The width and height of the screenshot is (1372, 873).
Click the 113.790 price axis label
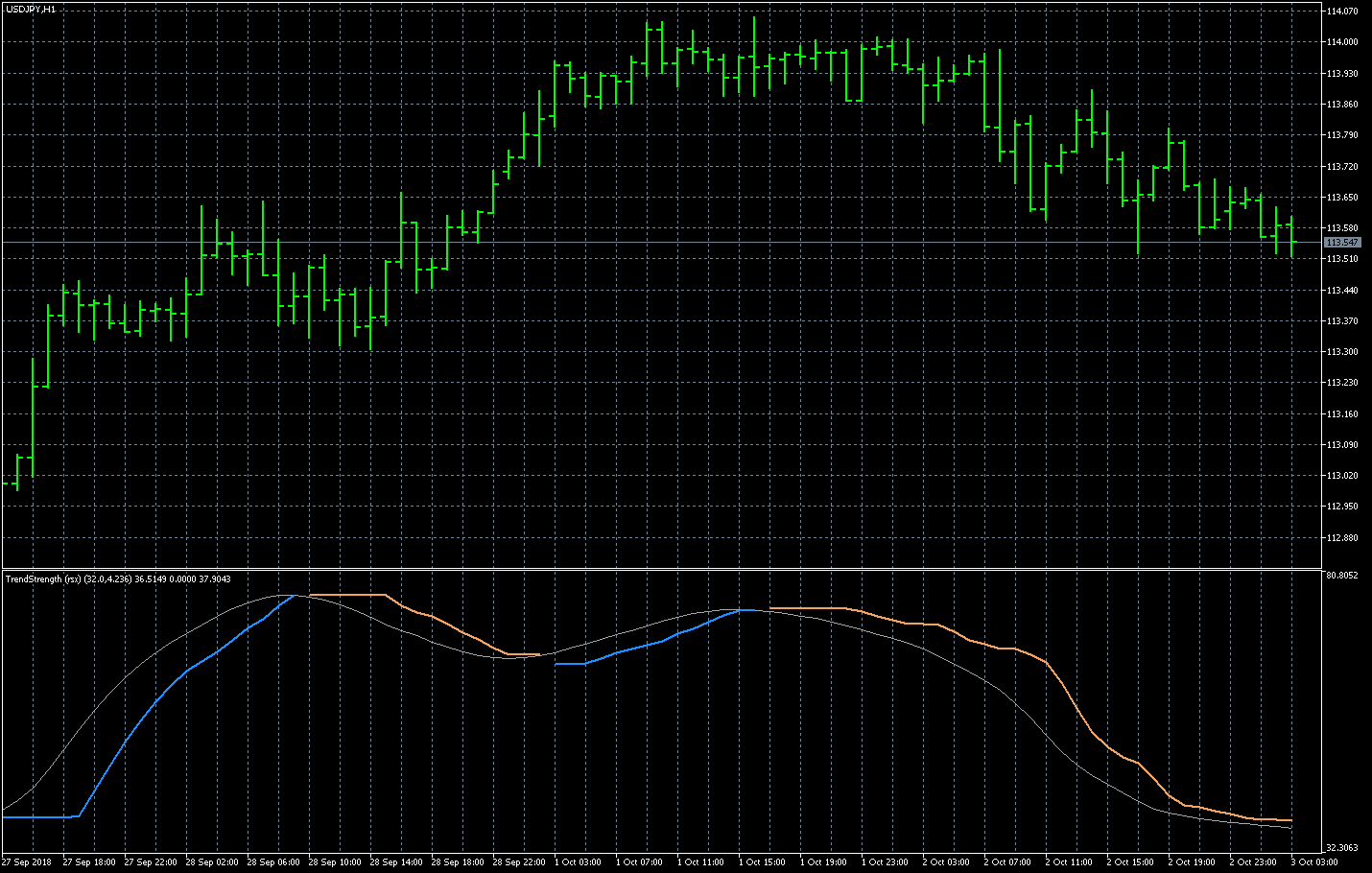coord(1341,135)
